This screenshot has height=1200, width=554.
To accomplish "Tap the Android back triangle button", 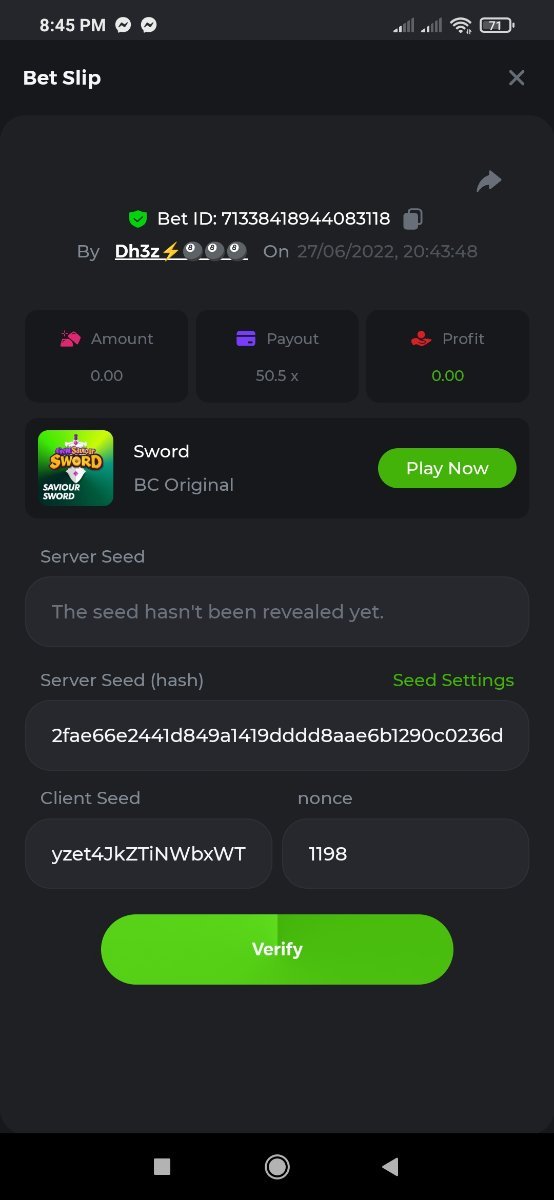I will tap(390, 1166).
